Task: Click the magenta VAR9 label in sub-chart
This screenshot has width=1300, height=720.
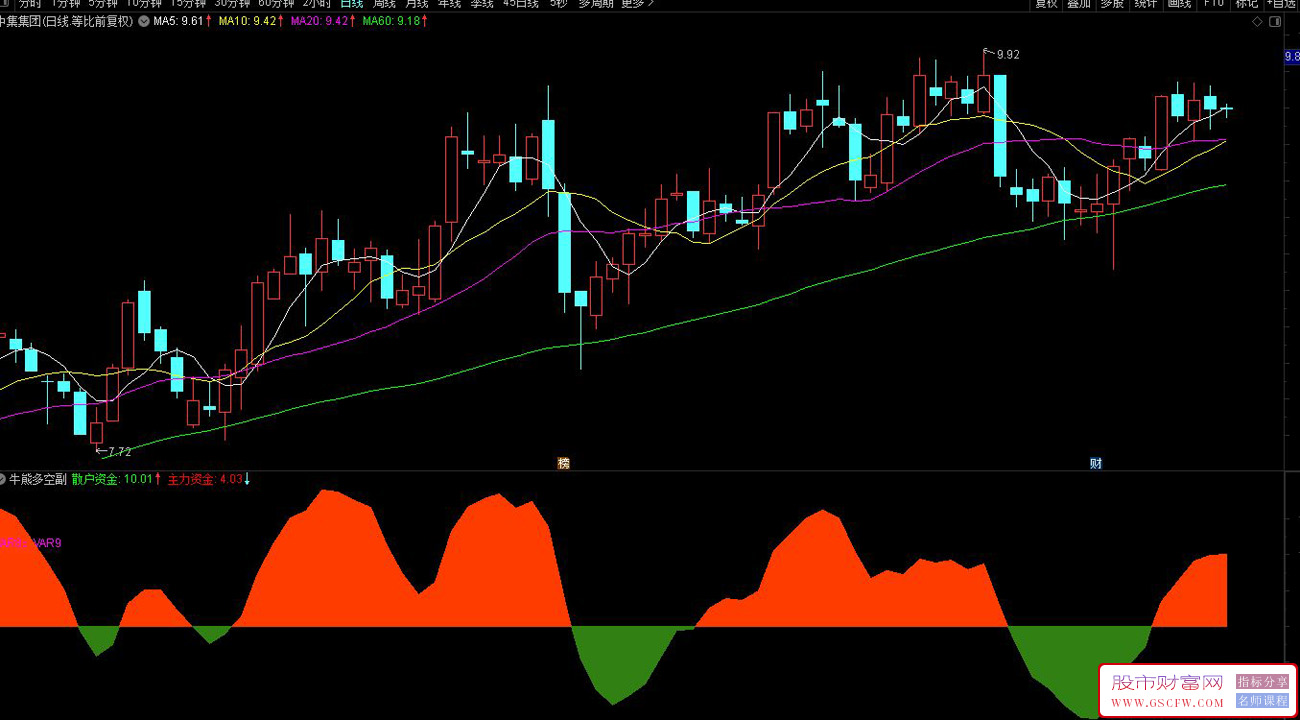Action: 46,543
